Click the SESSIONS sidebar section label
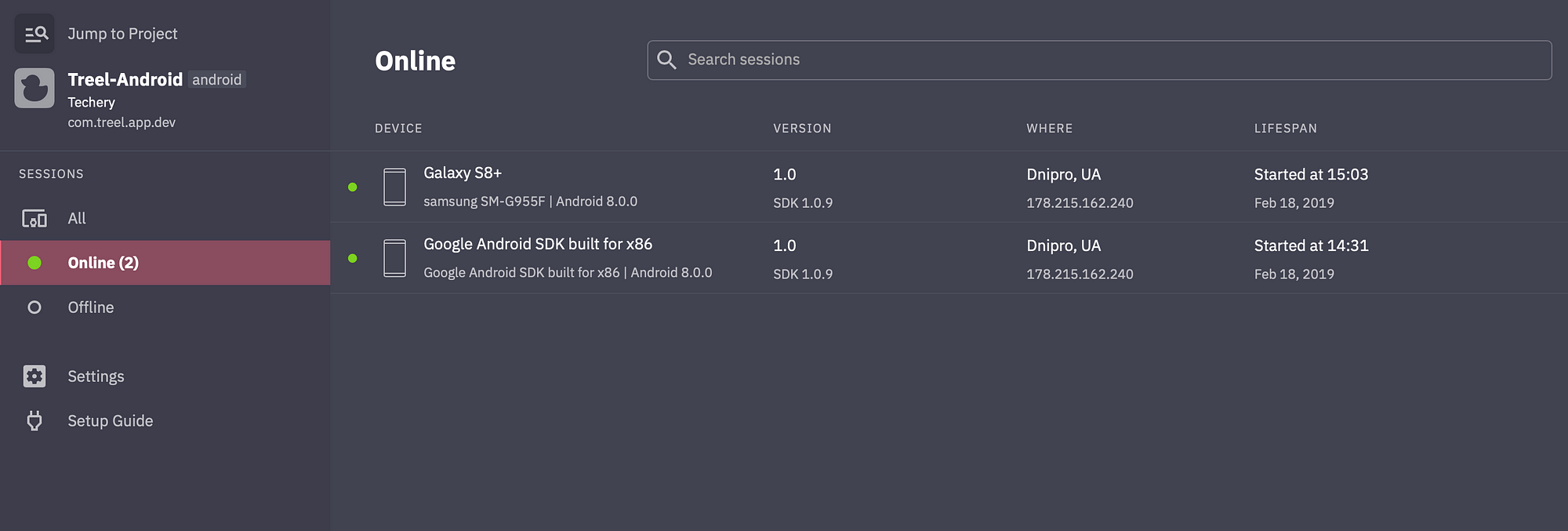This screenshot has width=1568, height=531. [x=51, y=174]
